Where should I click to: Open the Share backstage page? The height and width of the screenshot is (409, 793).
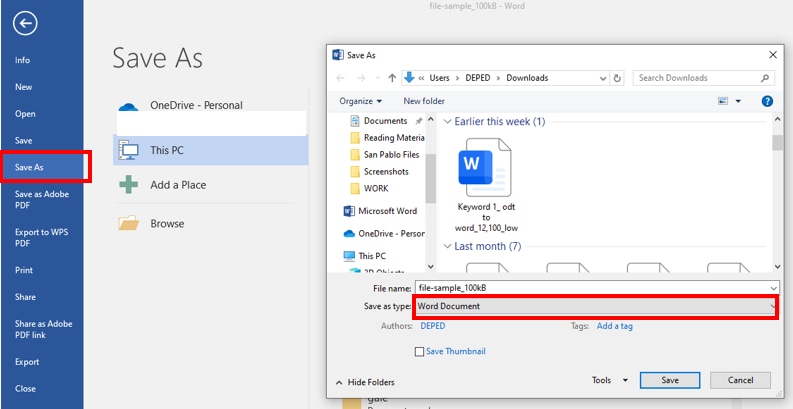[x=25, y=297]
